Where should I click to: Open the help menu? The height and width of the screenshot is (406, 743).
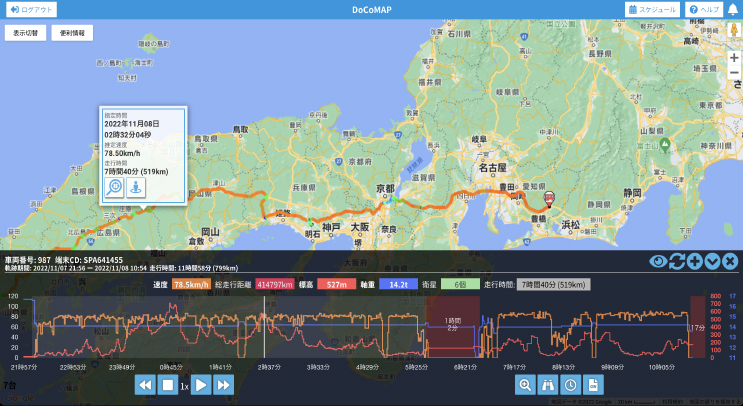(x=703, y=9)
